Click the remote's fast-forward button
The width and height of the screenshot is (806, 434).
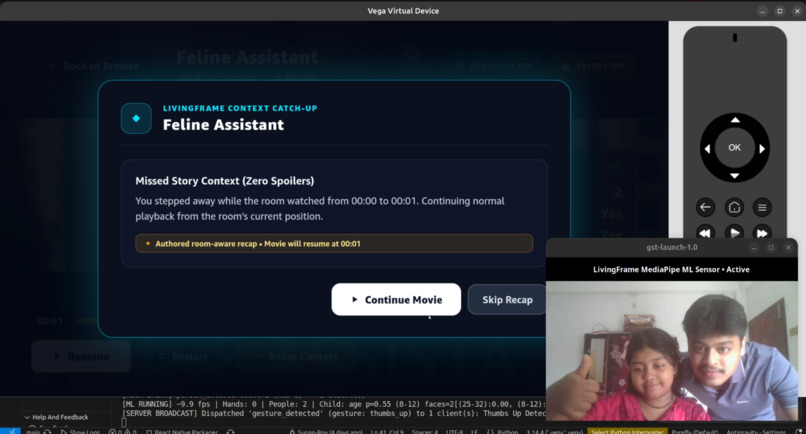(762, 232)
